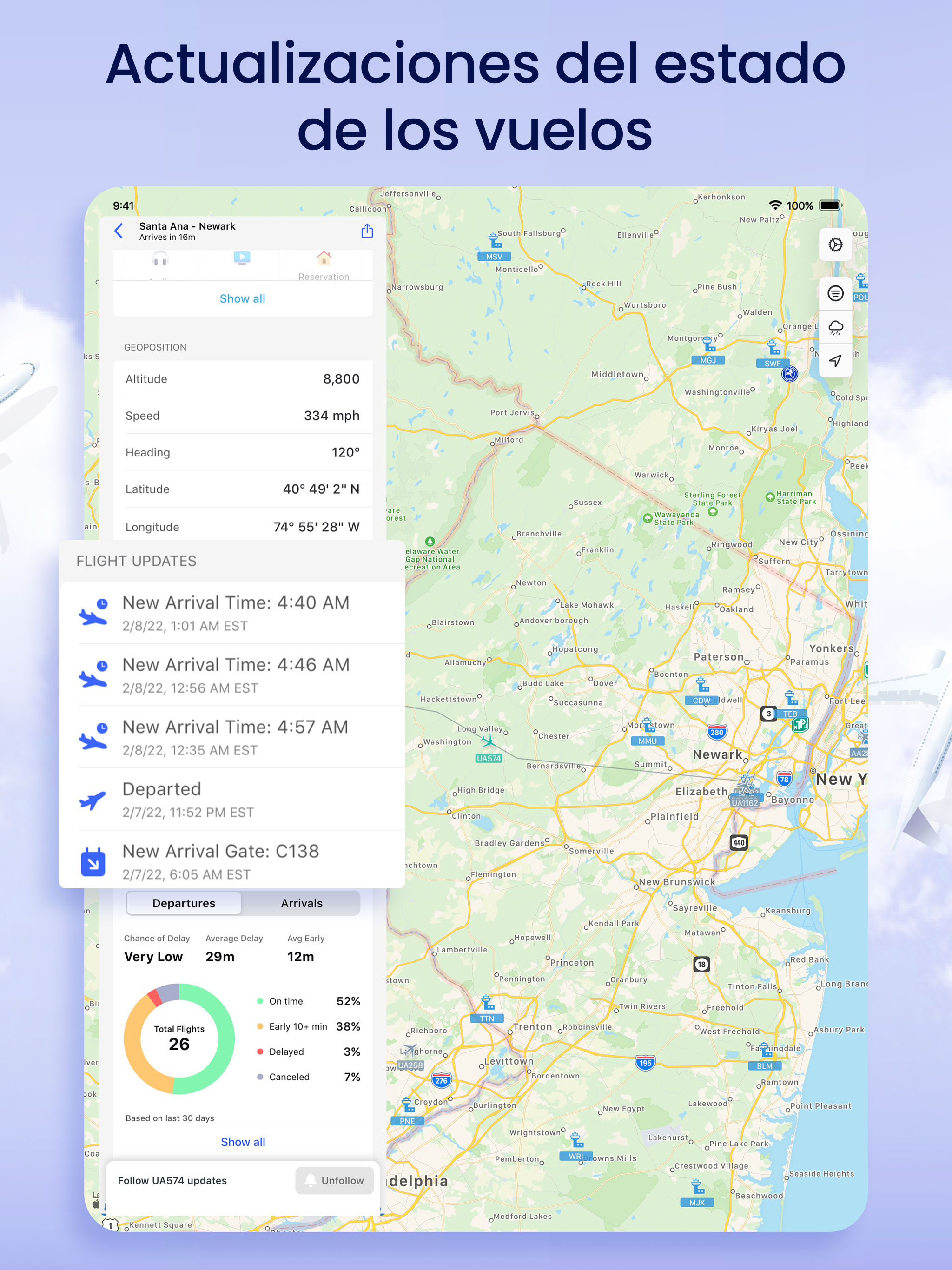Tap the back chevron beside Santa Ana - Newark
Viewport: 952px width, 1270px height.
(119, 231)
